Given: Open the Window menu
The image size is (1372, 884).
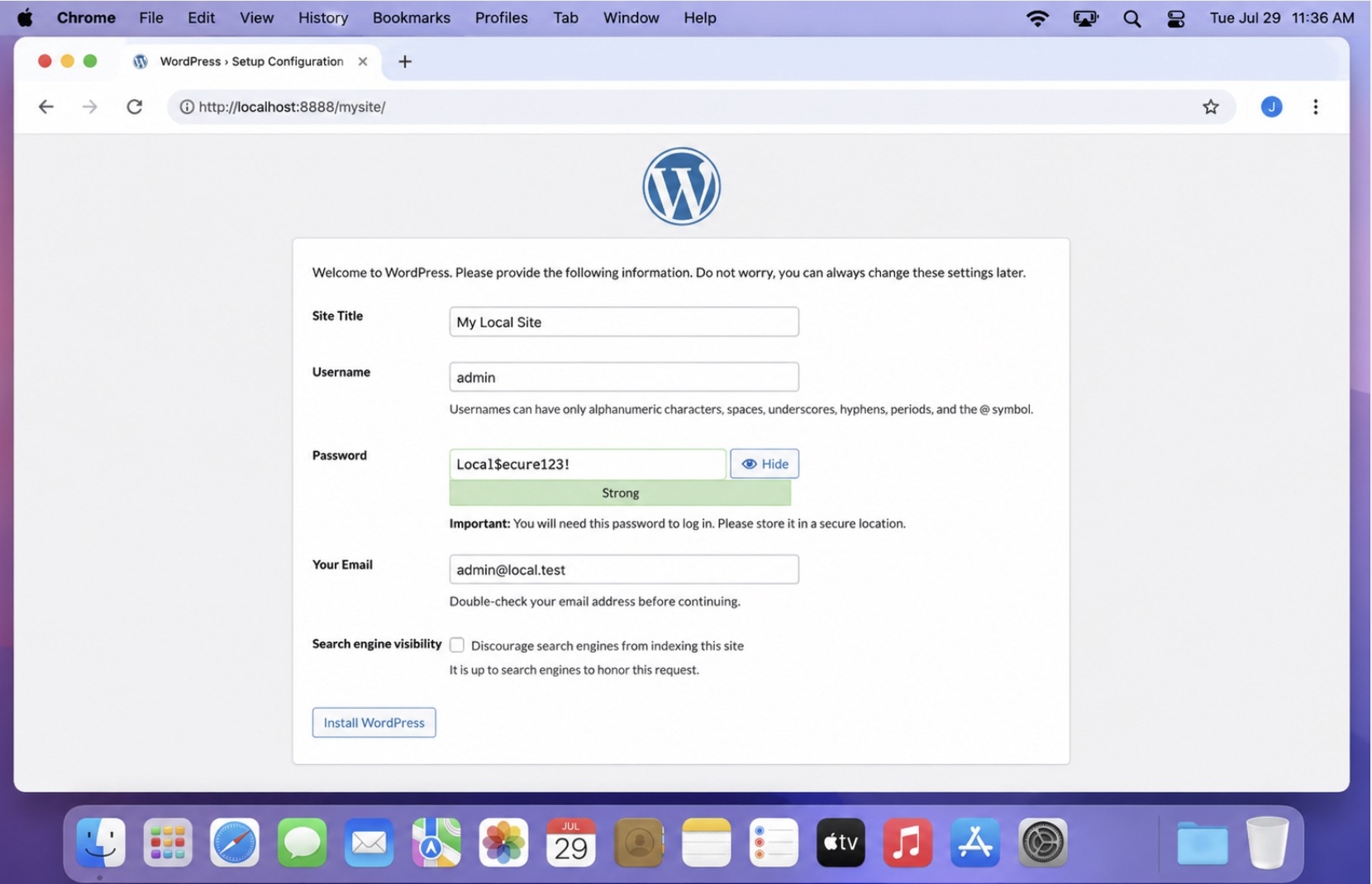Looking at the screenshot, I should (631, 17).
